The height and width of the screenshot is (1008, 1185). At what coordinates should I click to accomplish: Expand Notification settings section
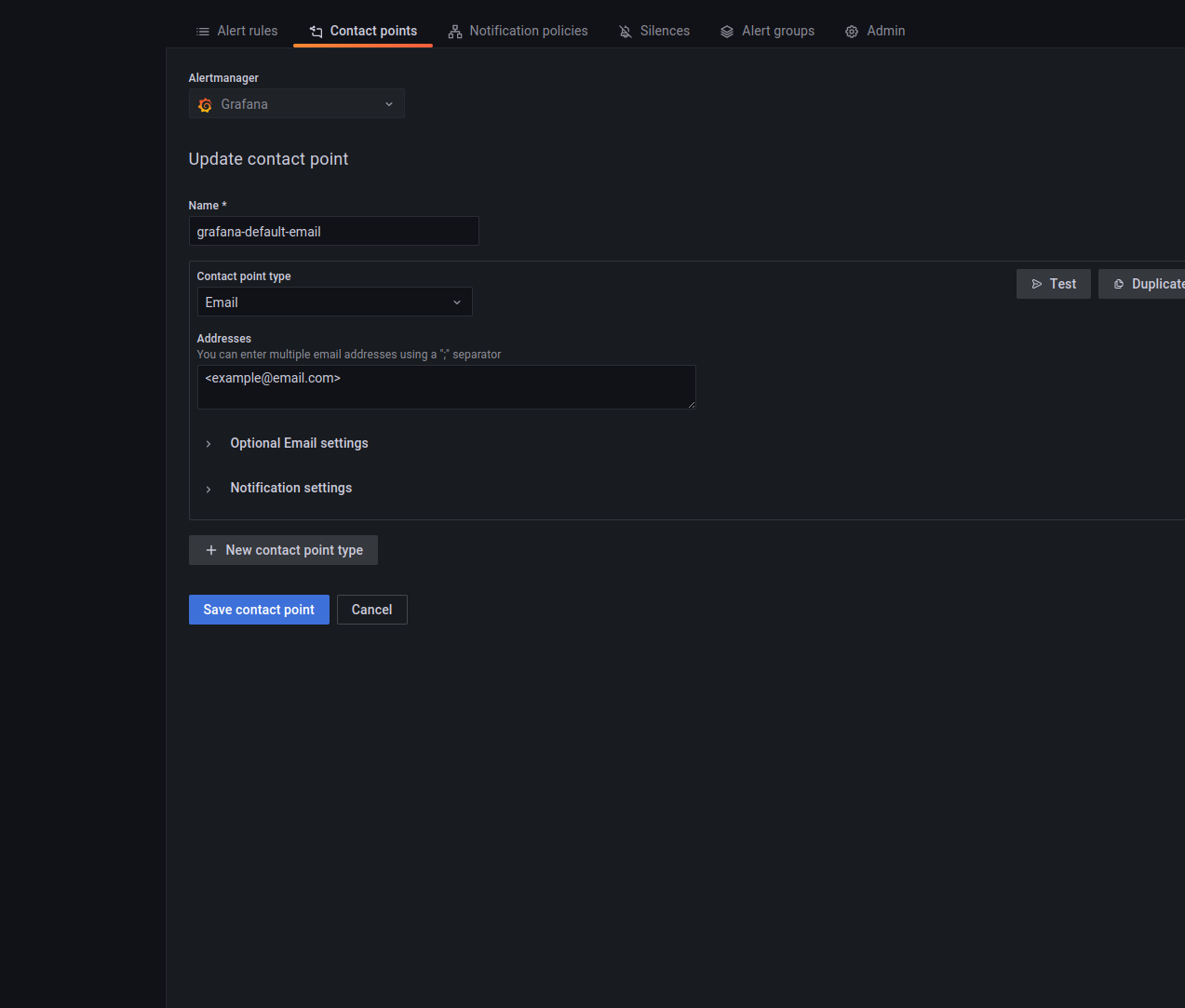pos(290,488)
